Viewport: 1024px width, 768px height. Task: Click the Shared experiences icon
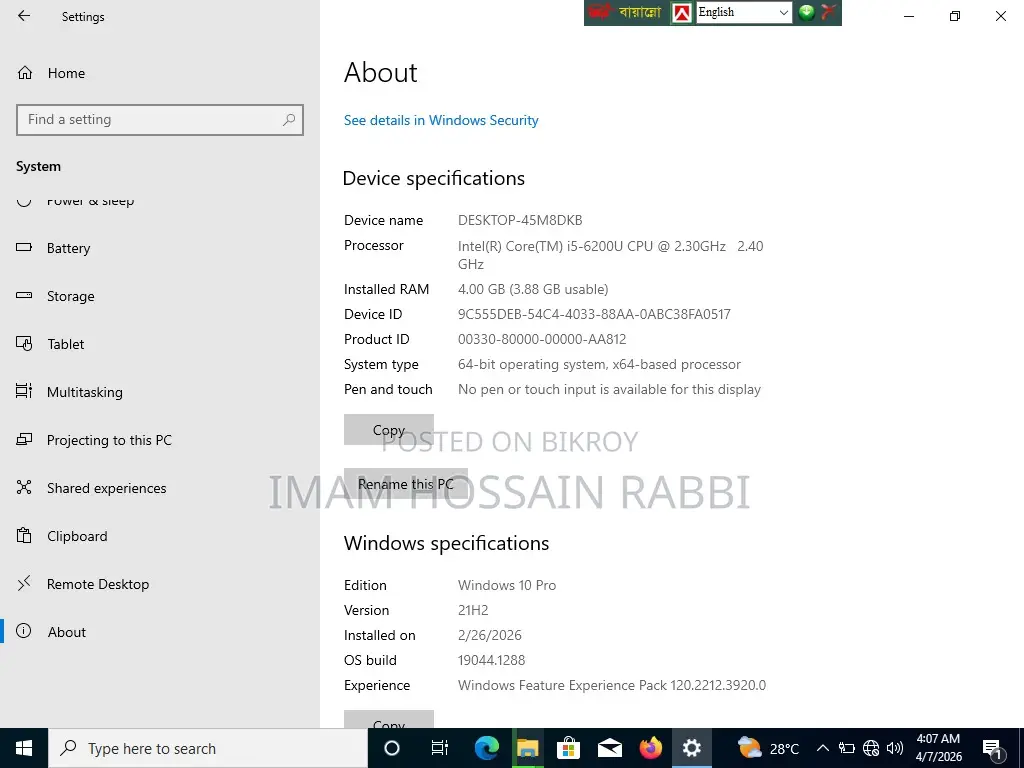[24, 487]
